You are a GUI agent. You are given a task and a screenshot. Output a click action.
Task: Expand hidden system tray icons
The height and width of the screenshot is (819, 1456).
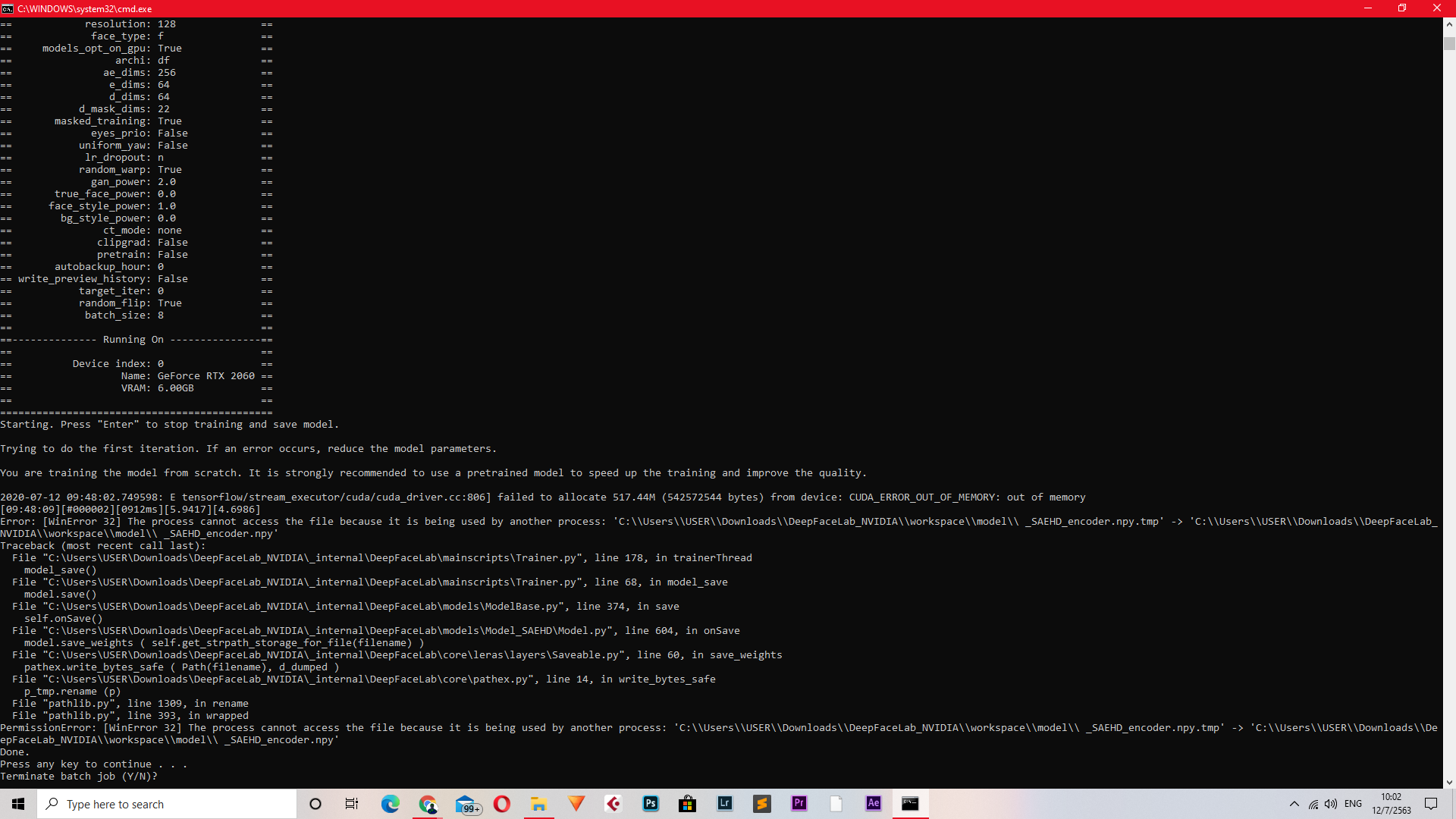pos(1294,804)
